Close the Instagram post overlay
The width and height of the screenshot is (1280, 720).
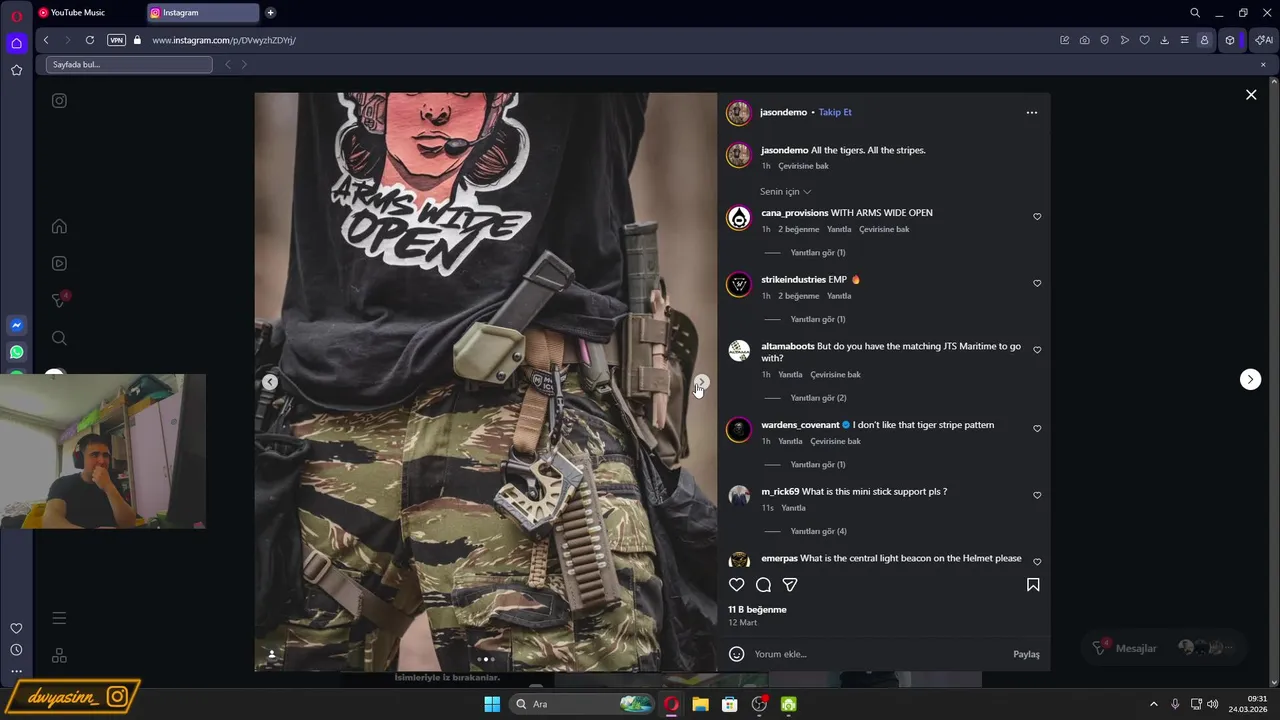pos(1251,95)
